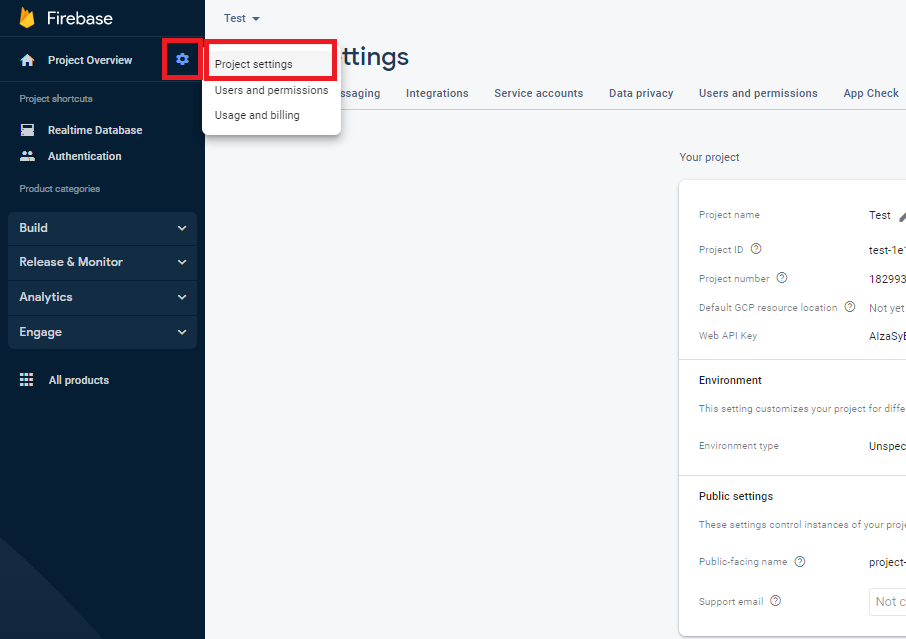Click the Your project heading
Viewport: 906px width, 639px height.
[709, 157]
